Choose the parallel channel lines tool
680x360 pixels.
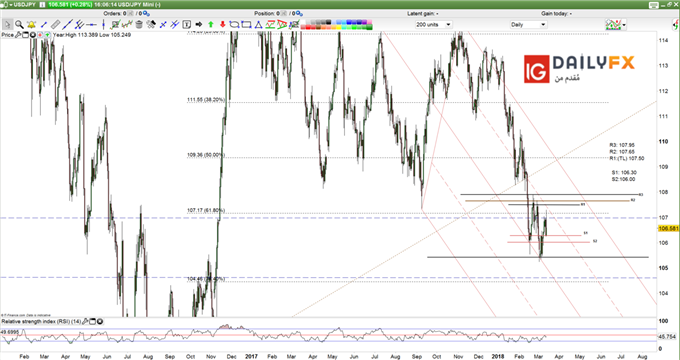point(79,24)
